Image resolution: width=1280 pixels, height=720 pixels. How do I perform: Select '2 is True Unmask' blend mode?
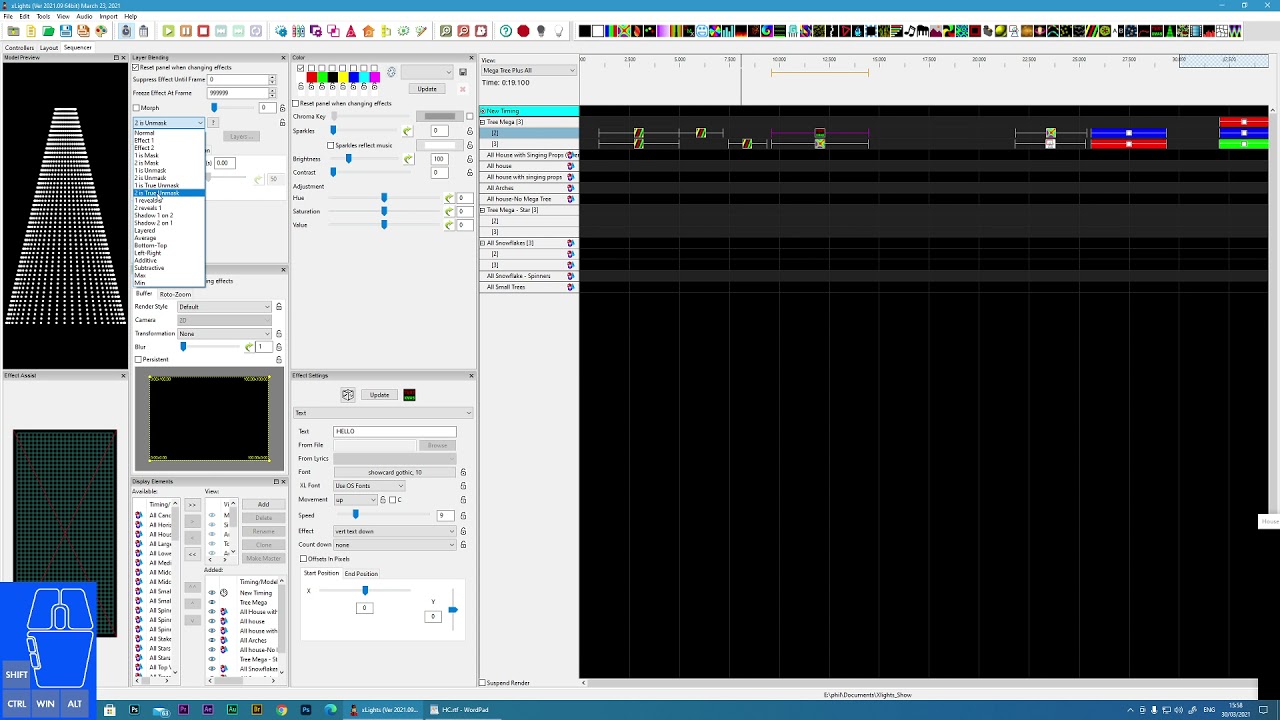pos(169,193)
